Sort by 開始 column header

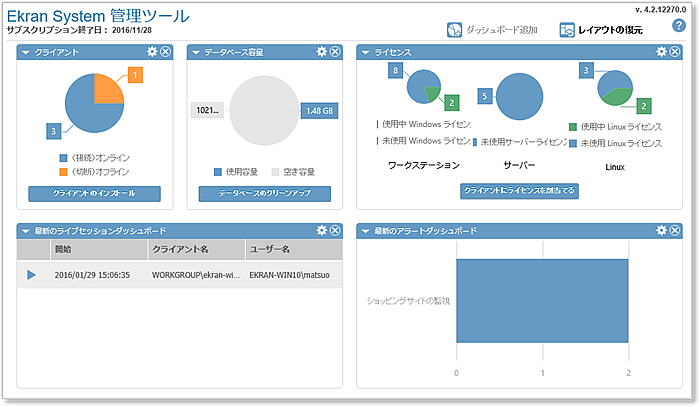pos(99,249)
